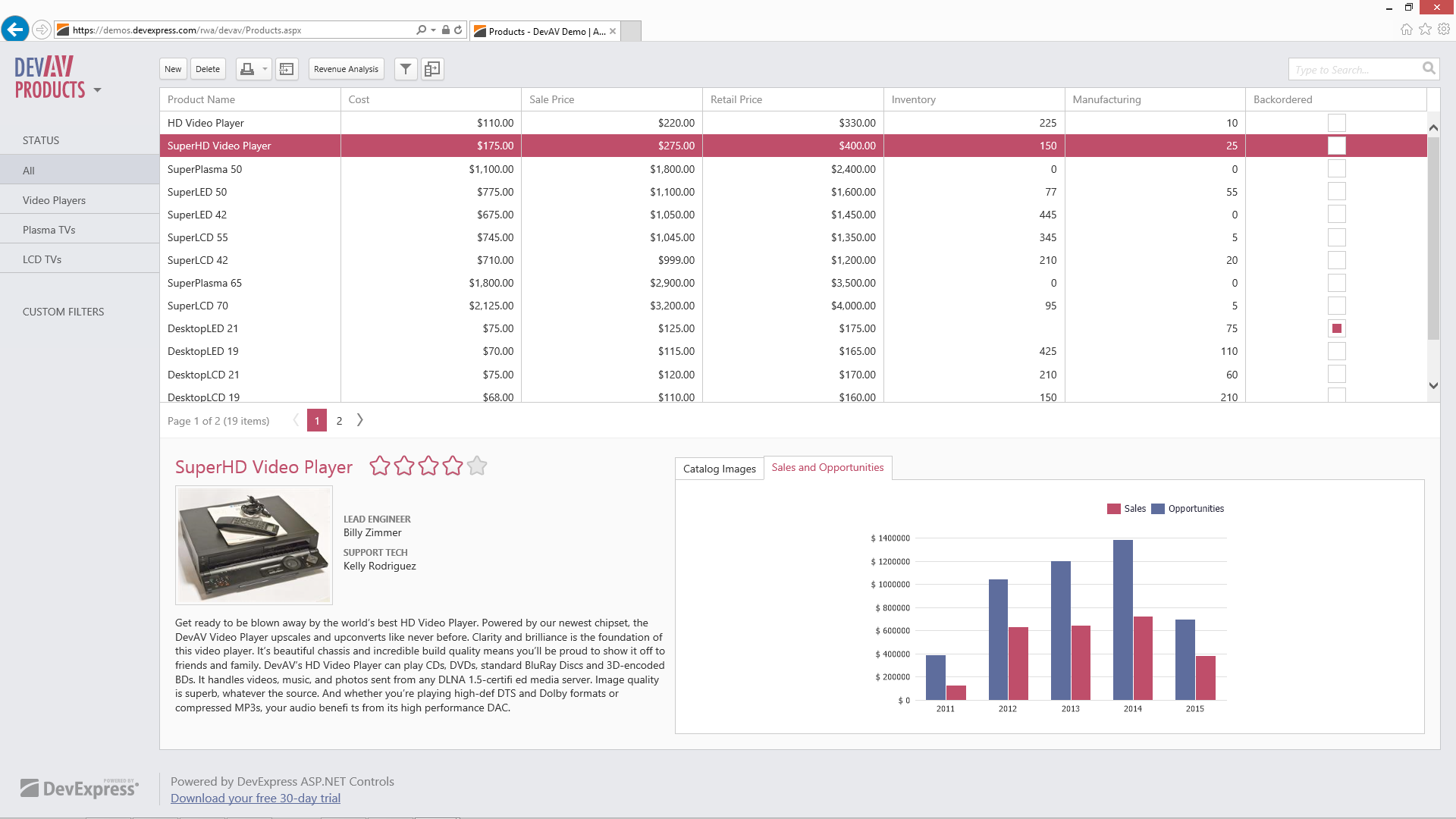This screenshot has width=1456, height=819.
Task: Click the export layout icon next to print
Action: (x=287, y=69)
